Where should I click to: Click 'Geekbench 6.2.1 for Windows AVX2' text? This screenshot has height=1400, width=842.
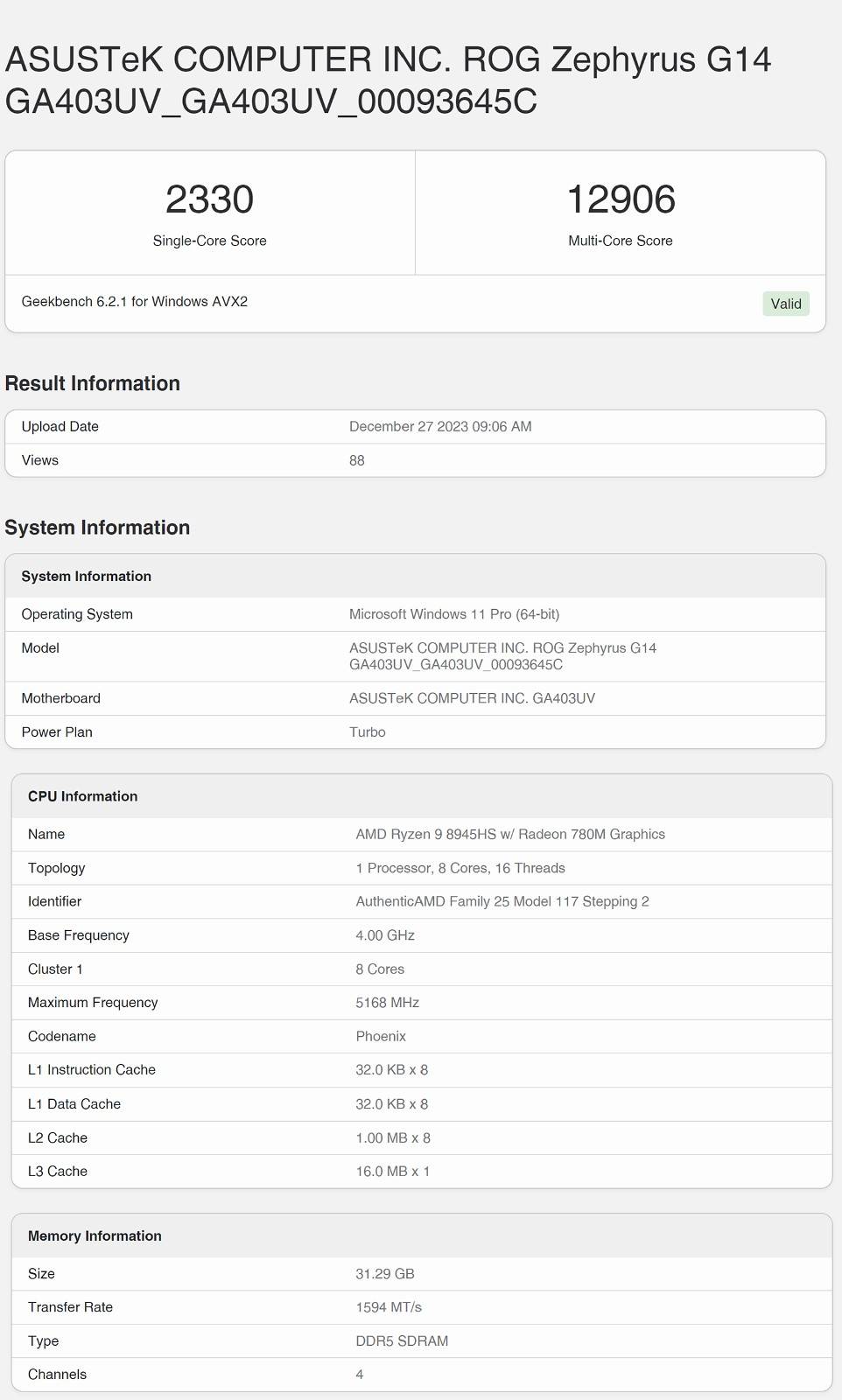tap(135, 302)
